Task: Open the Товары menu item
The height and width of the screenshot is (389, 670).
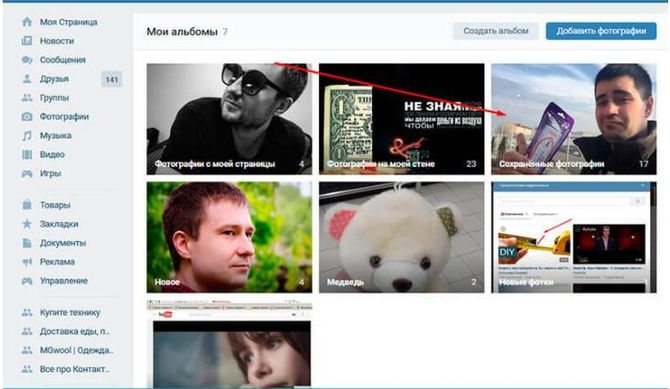Action: click(x=55, y=205)
